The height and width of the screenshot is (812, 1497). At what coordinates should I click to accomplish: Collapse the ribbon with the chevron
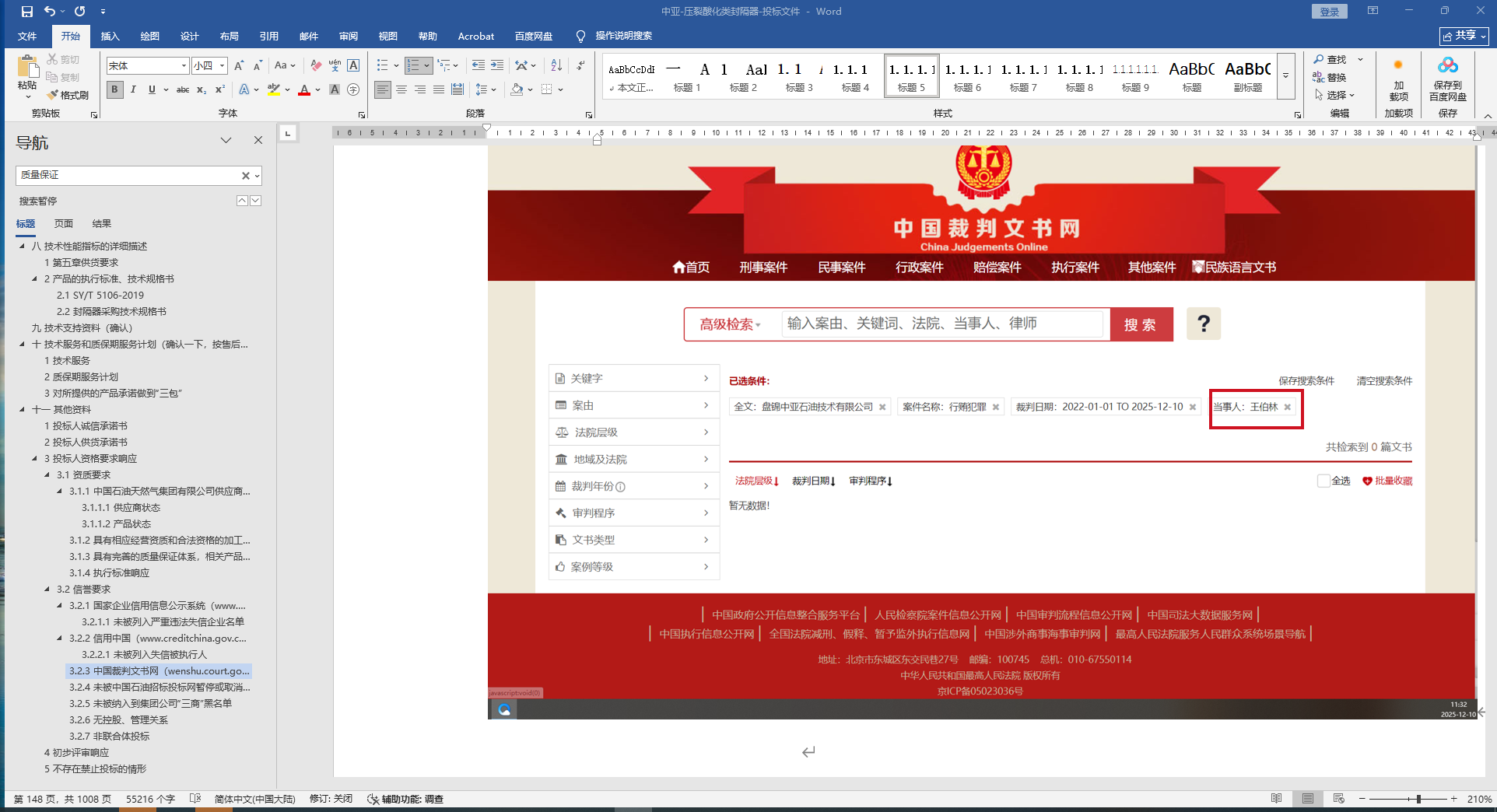point(1488,115)
